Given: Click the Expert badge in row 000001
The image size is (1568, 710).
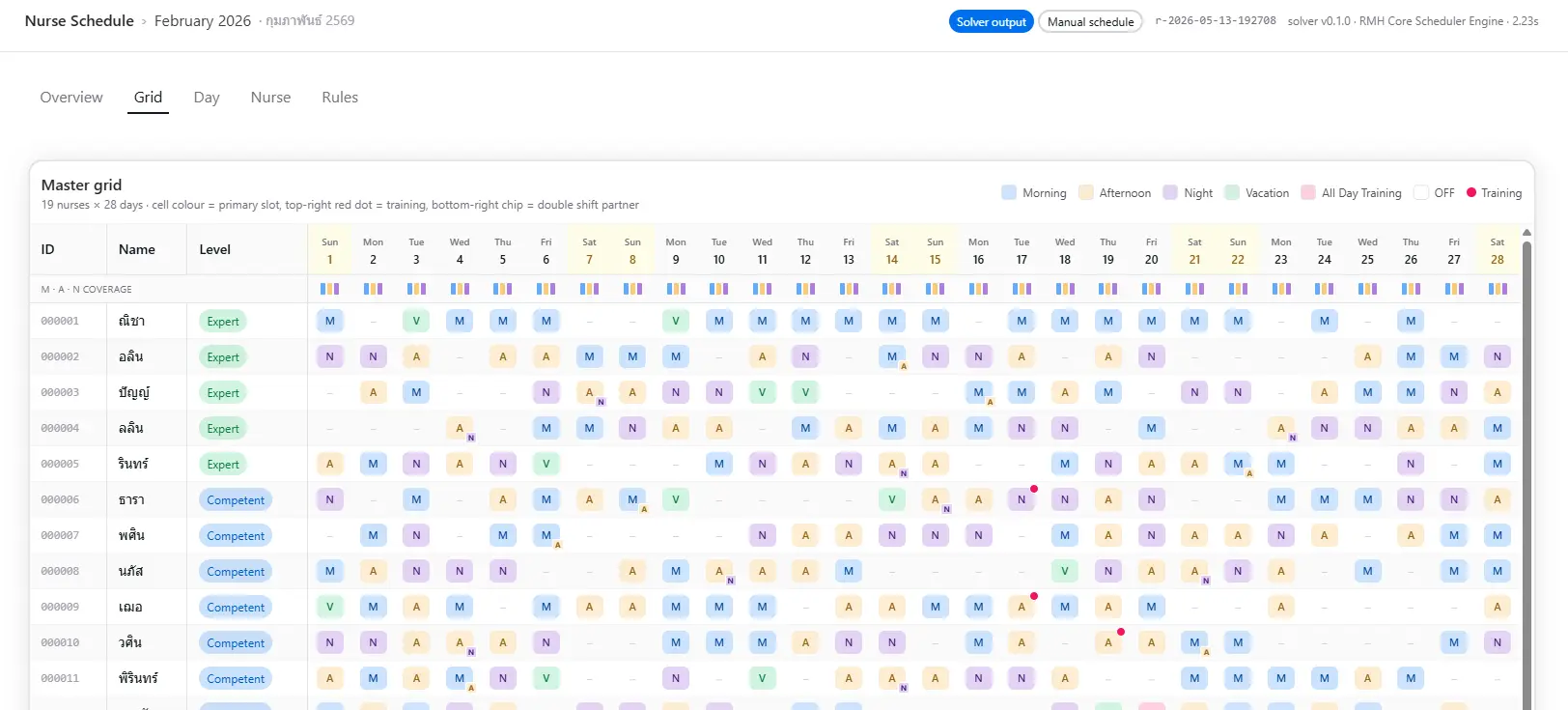Looking at the screenshot, I should coord(223,322).
